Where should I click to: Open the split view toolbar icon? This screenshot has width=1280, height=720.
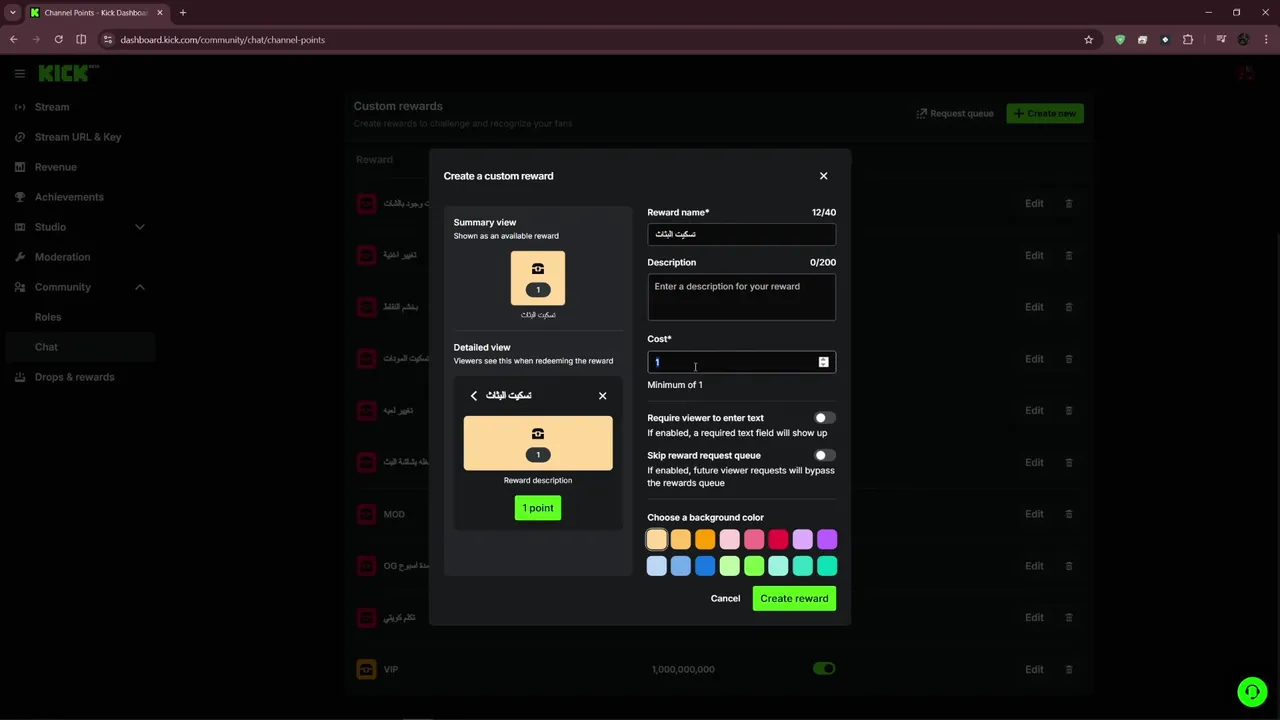pyautogui.click(x=81, y=40)
